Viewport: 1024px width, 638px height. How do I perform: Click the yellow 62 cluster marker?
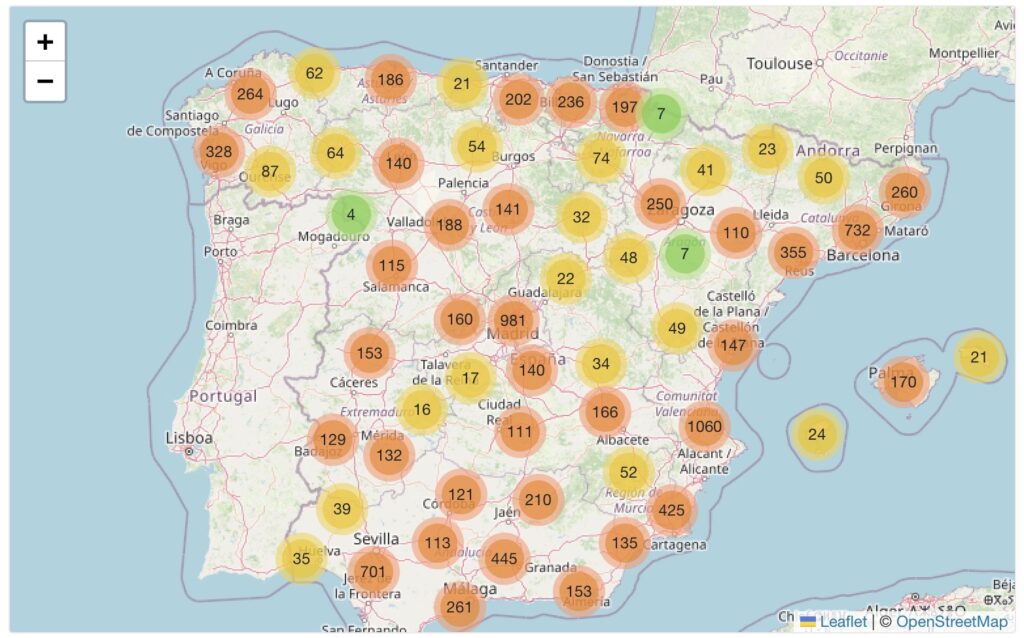pos(315,73)
